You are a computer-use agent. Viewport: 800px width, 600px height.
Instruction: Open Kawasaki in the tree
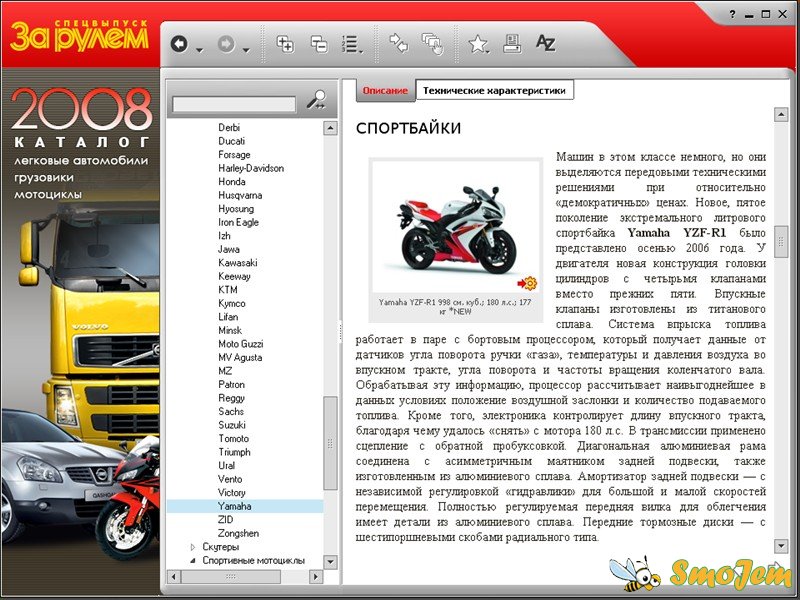click(238, 262)
